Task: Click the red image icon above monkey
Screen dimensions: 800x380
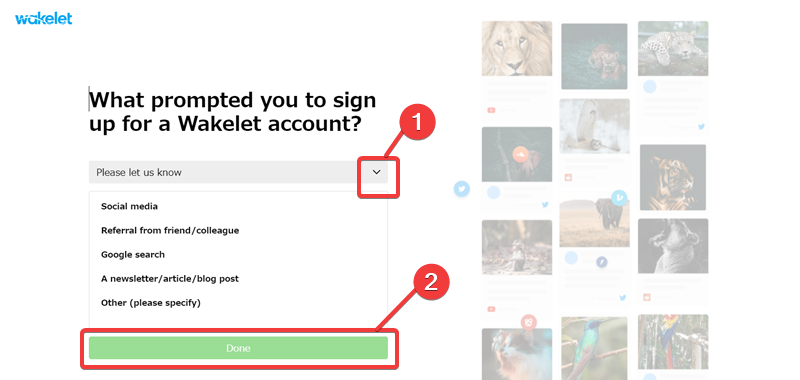Action: click(529, 322)
